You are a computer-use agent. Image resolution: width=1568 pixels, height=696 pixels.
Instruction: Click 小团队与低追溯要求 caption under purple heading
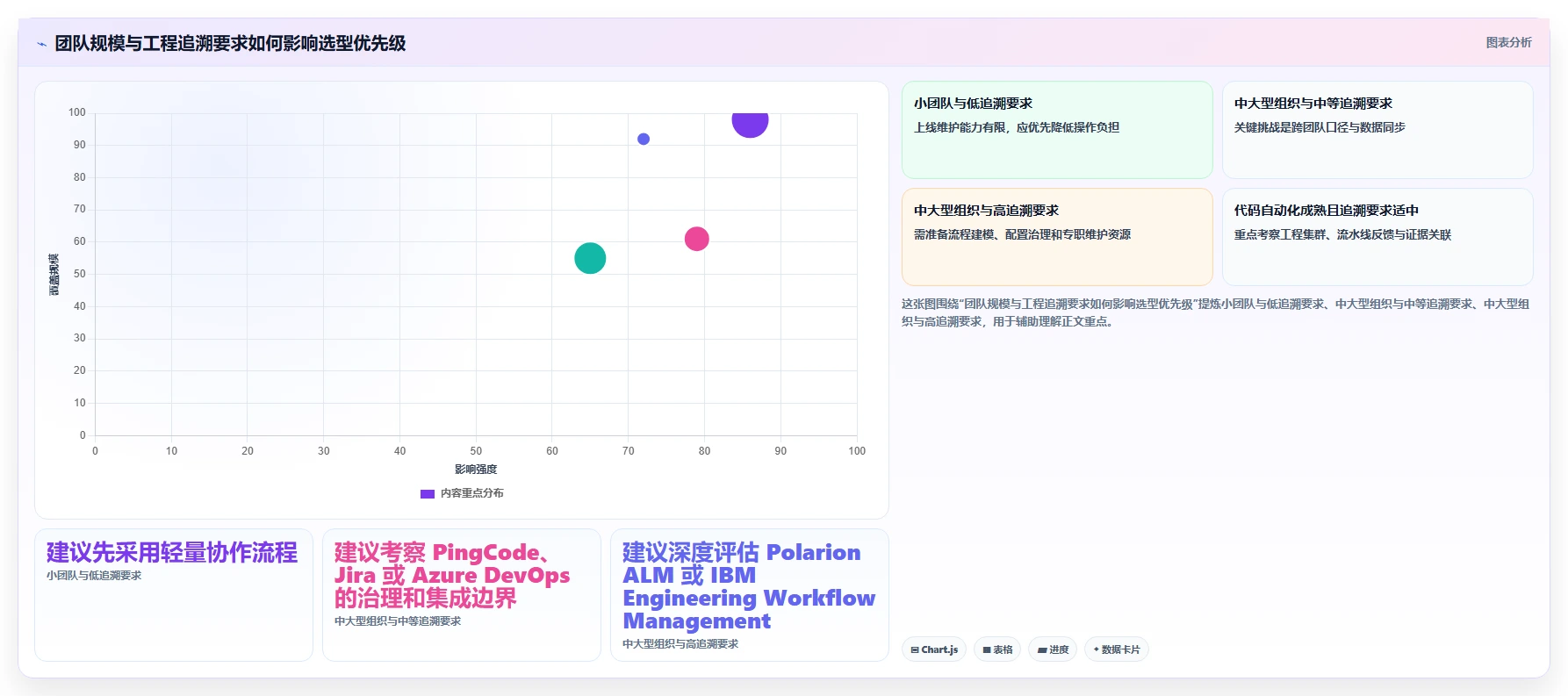[94, 576]
